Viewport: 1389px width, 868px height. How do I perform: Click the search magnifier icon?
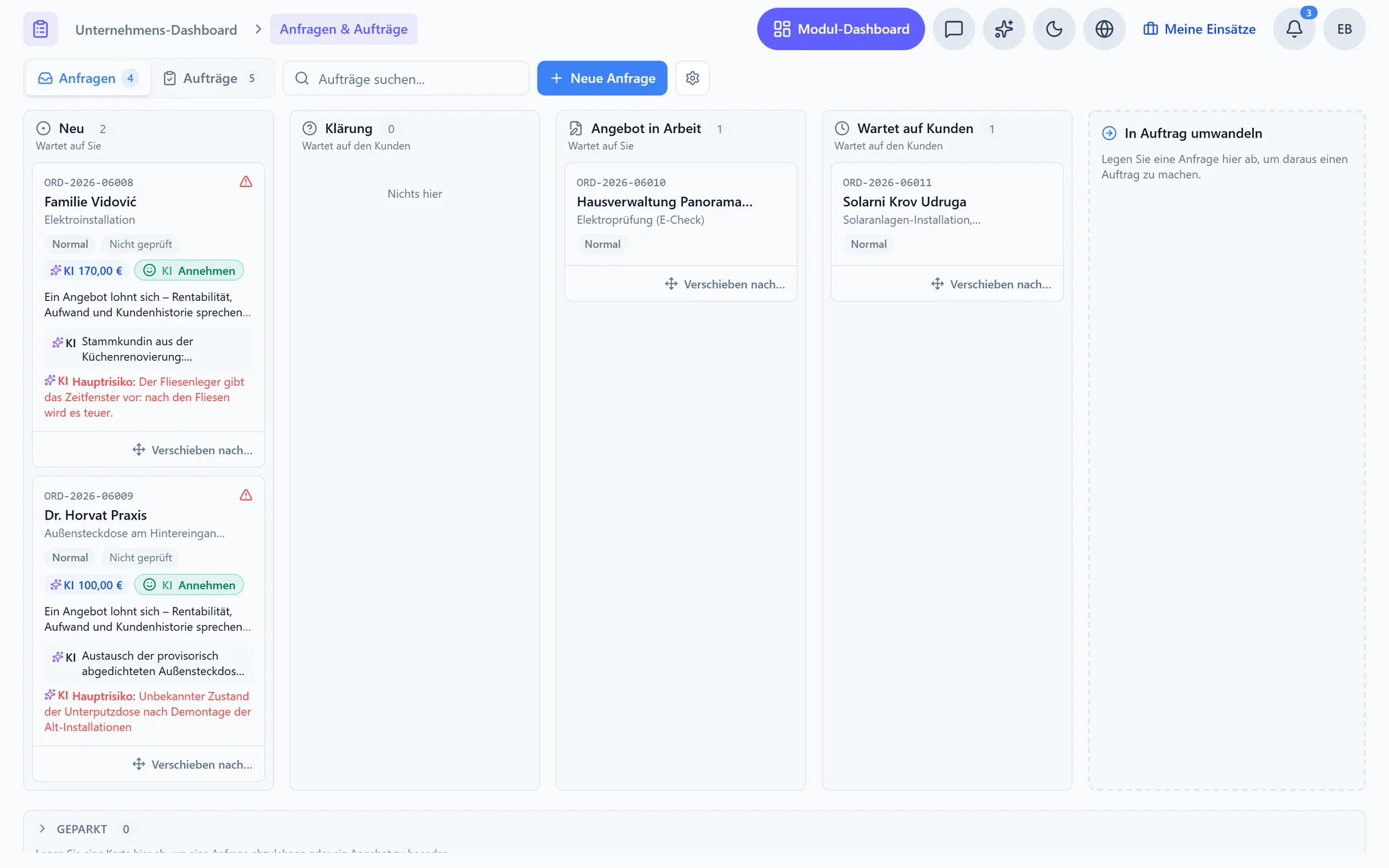click(x=302, y=78)
